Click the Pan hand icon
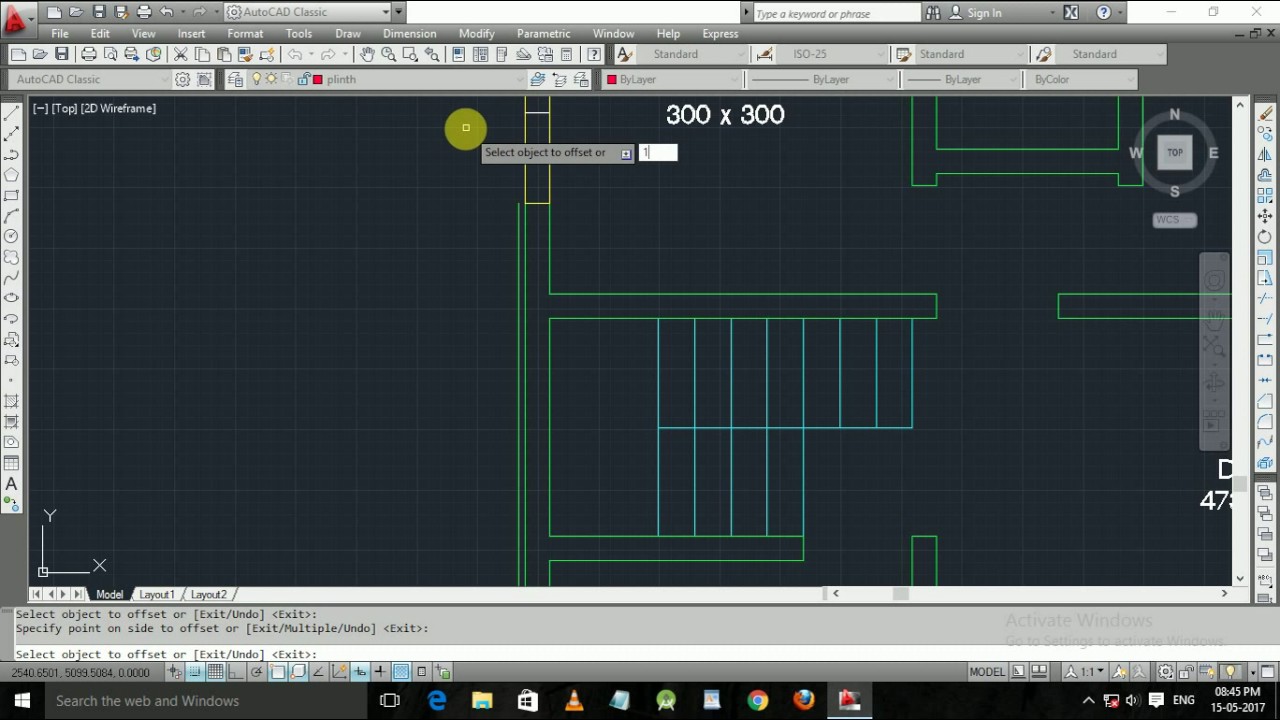This screenshot has width=1280, height=720. (x=367, y=54)
